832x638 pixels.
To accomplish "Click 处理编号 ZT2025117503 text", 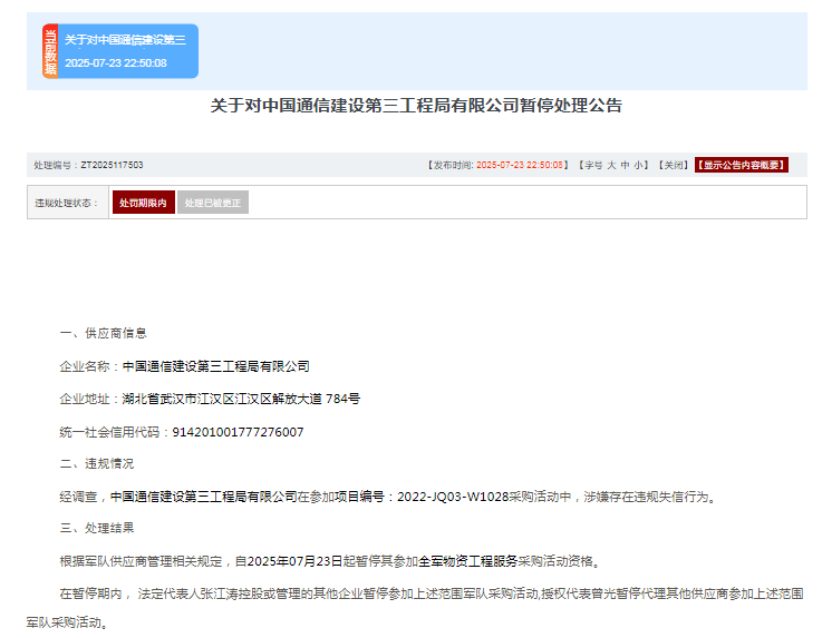I will [x=89, y=165].
